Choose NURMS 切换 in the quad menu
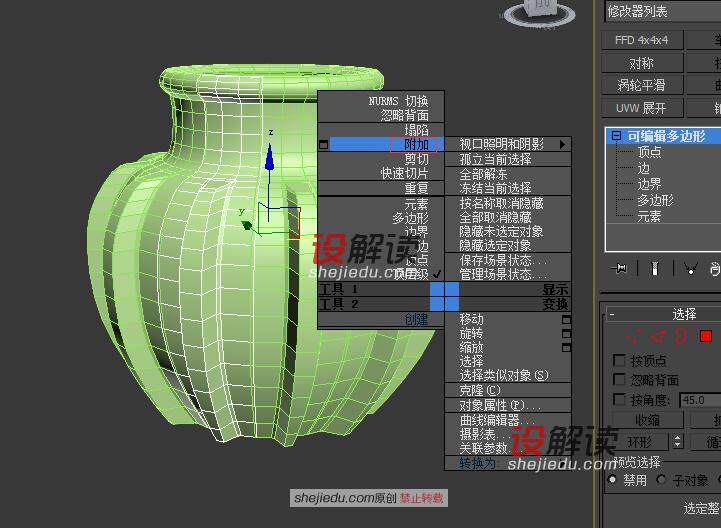 (398, 101)
